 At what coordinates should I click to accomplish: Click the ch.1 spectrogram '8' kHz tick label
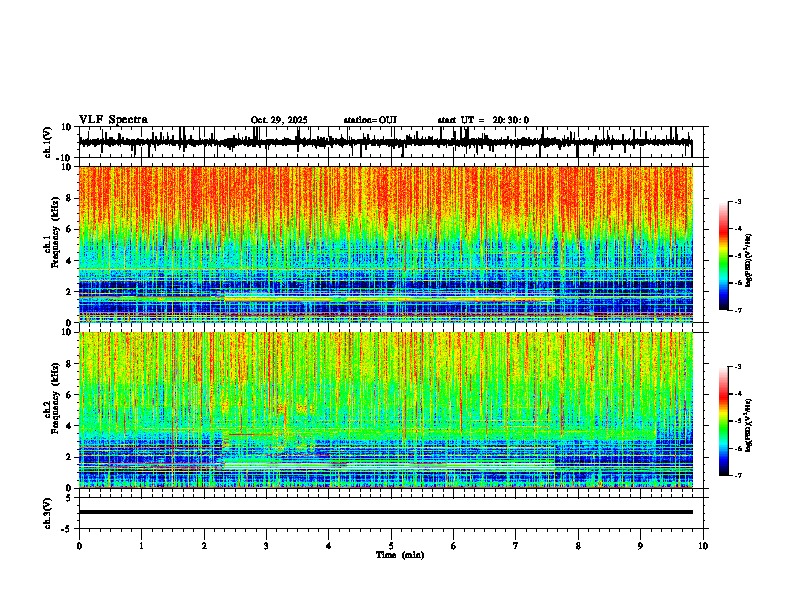point(70,198)
